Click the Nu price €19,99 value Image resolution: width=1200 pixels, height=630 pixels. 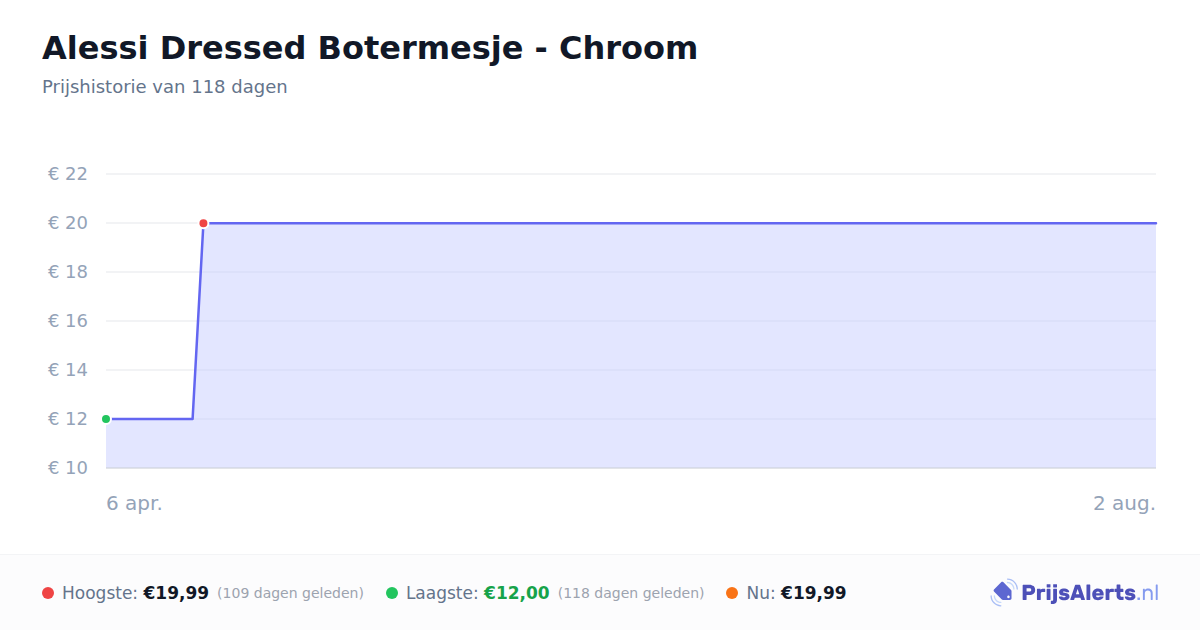(x=813, y=593)
